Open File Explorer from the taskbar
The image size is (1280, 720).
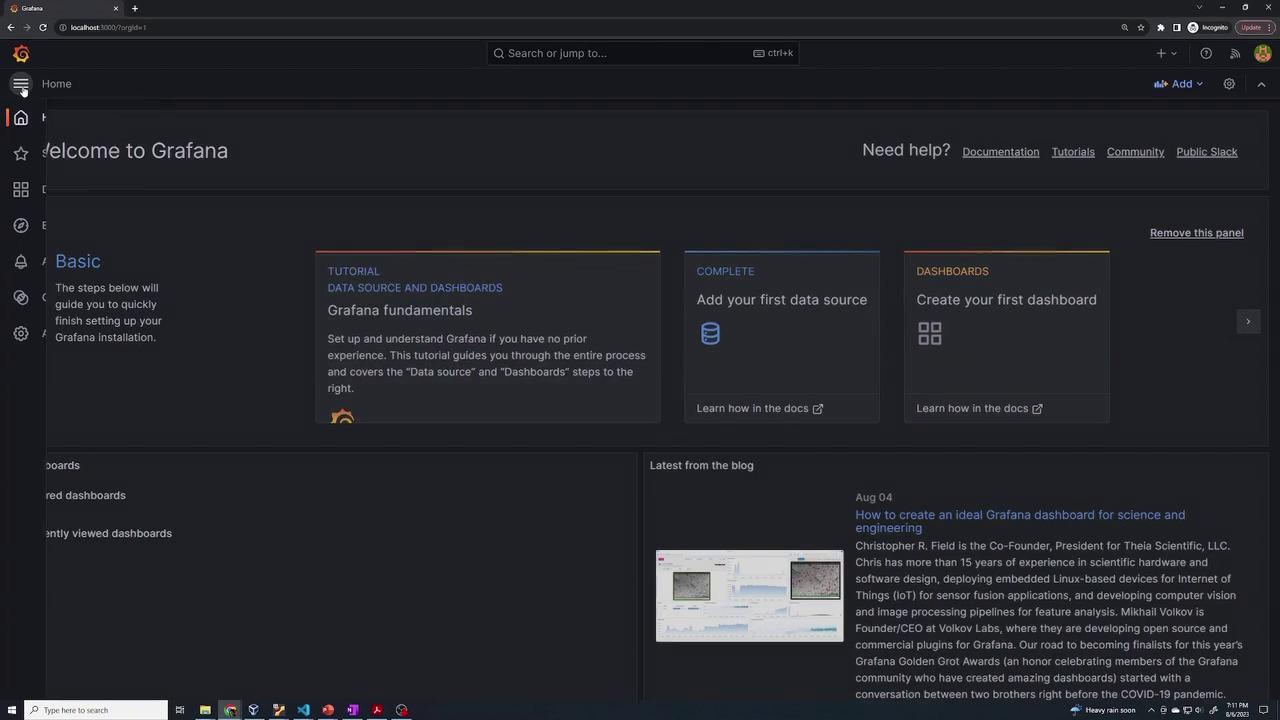tap(205, 710)
